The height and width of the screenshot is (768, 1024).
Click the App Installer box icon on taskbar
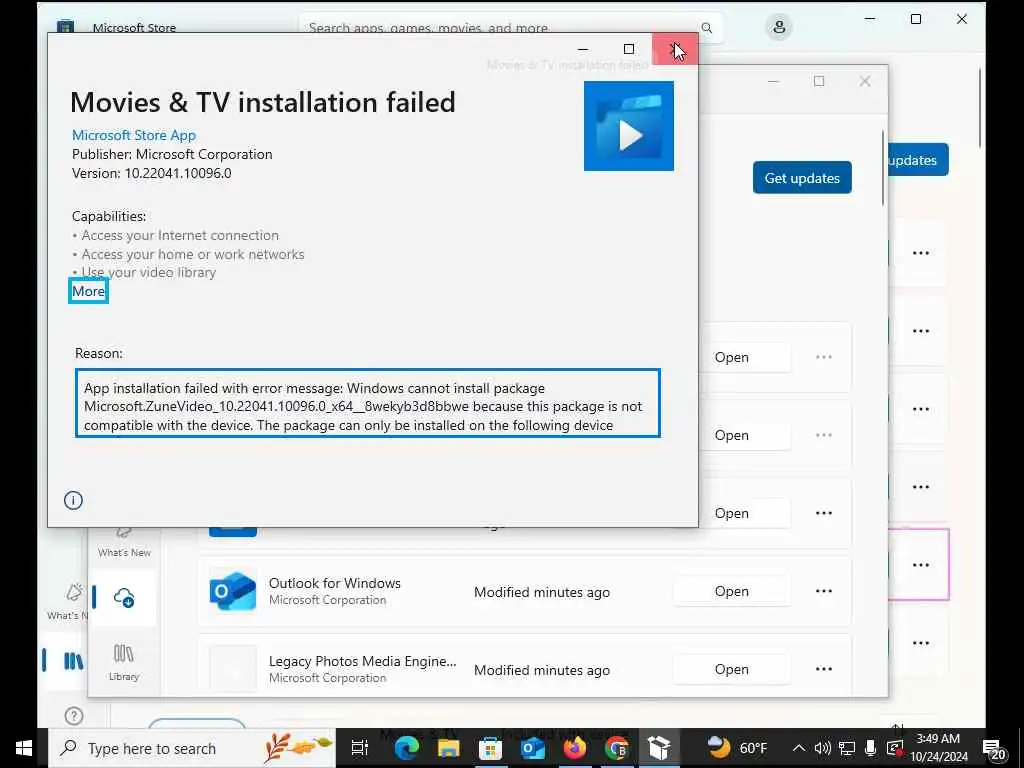coord(659,748)
